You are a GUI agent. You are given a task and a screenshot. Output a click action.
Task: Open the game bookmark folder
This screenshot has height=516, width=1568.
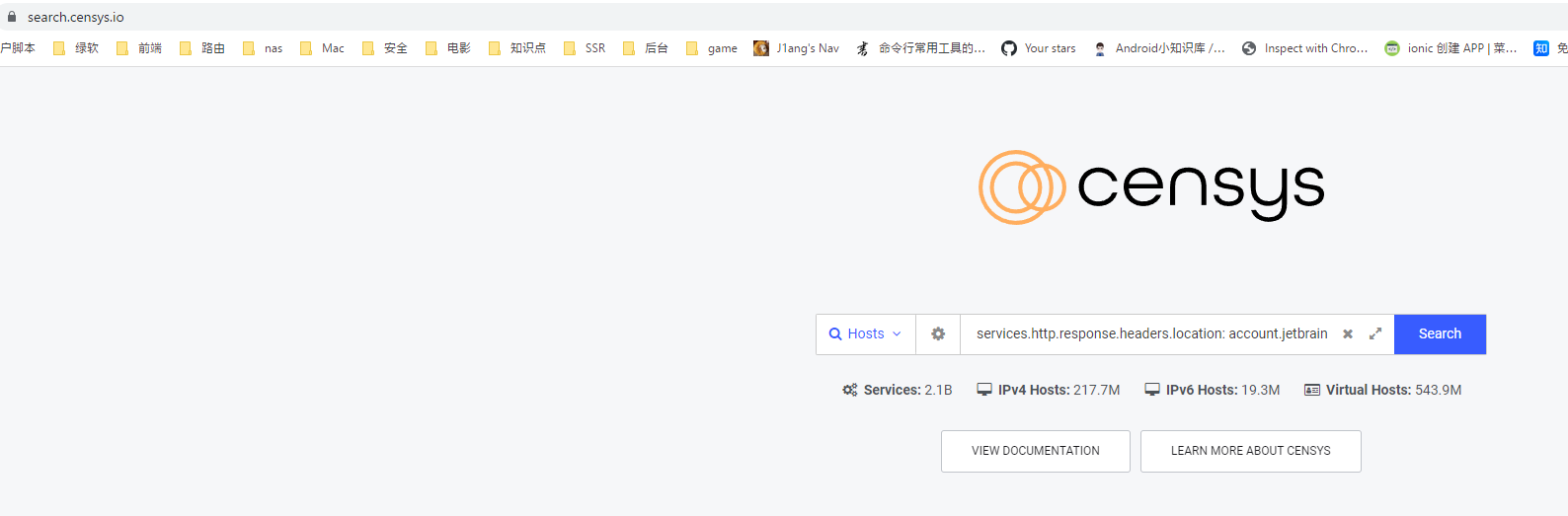[712, 48]
